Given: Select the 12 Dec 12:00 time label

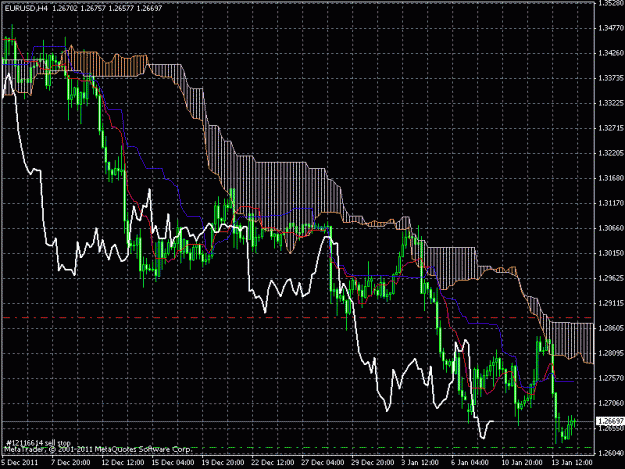Looking at the screenshot, I should (x=123, y=462).
